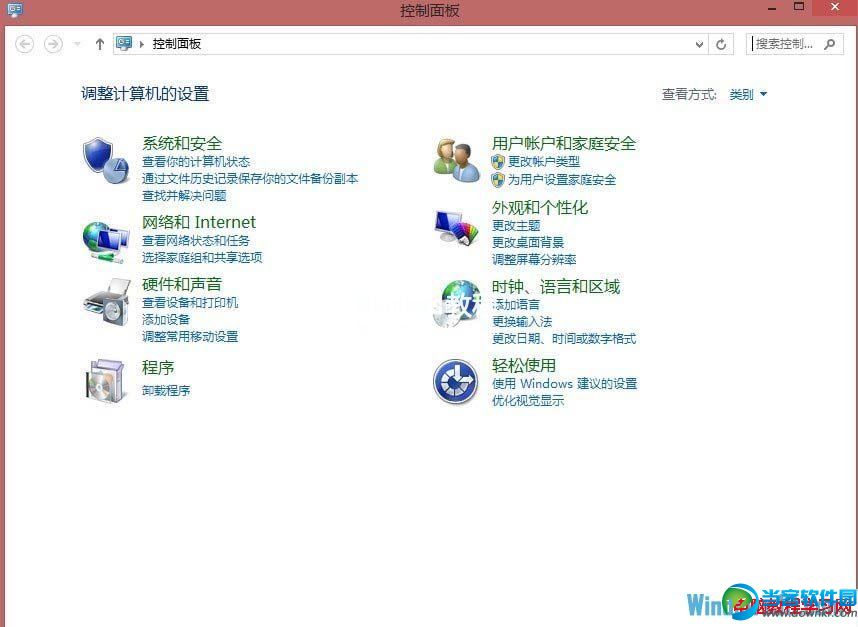The image size is (858, 627).
Task: Open the Hardware and Sound printer icon
Action: [107, 303]
